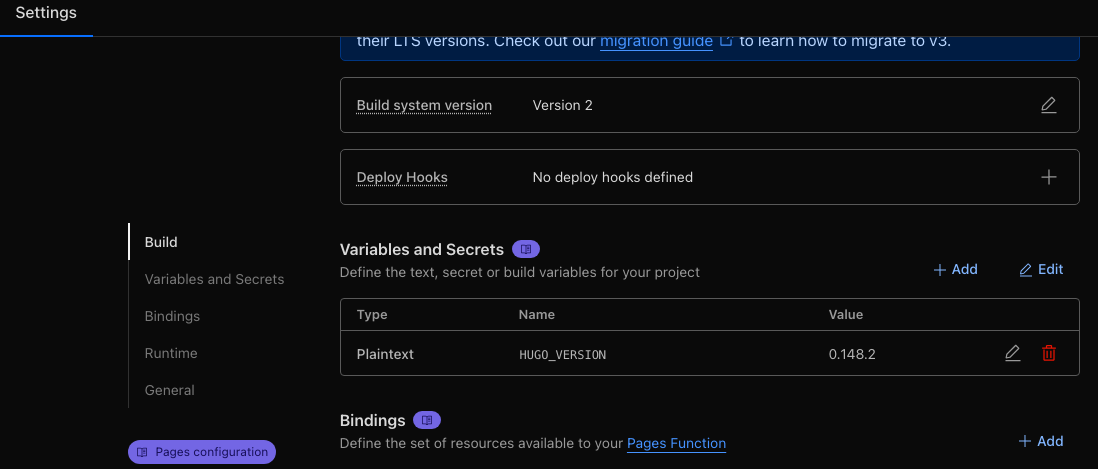
Task: Jump to General in sidebar navigation
Action: point(169,390)
